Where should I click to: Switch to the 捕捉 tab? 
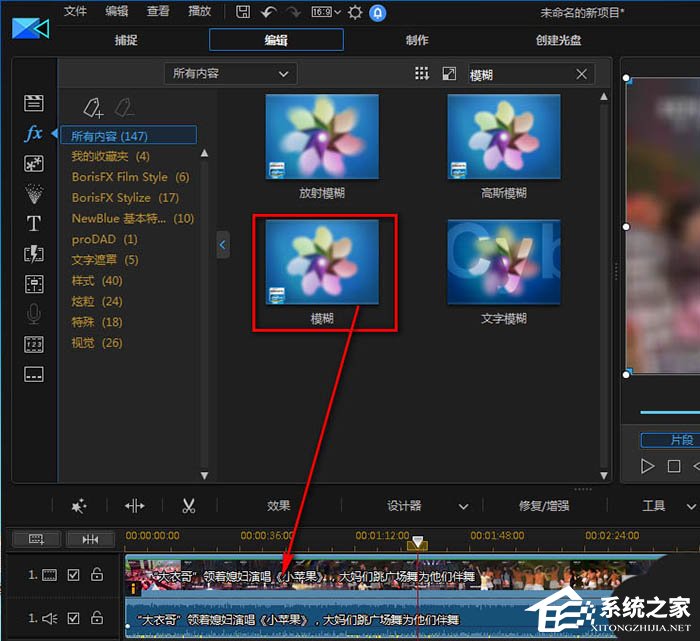pyautogui.click(x=126, y=40)
